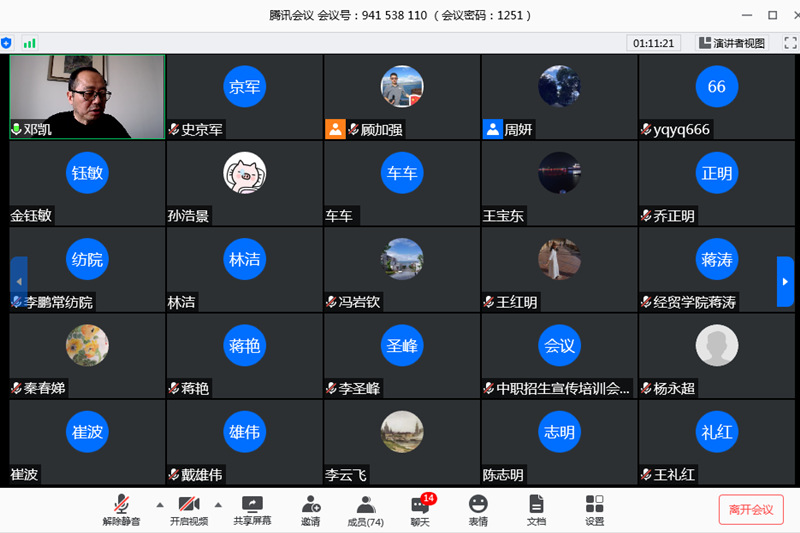
Task: Click 戴雄伟 avatar circle
Action: [x=244, y=432]
